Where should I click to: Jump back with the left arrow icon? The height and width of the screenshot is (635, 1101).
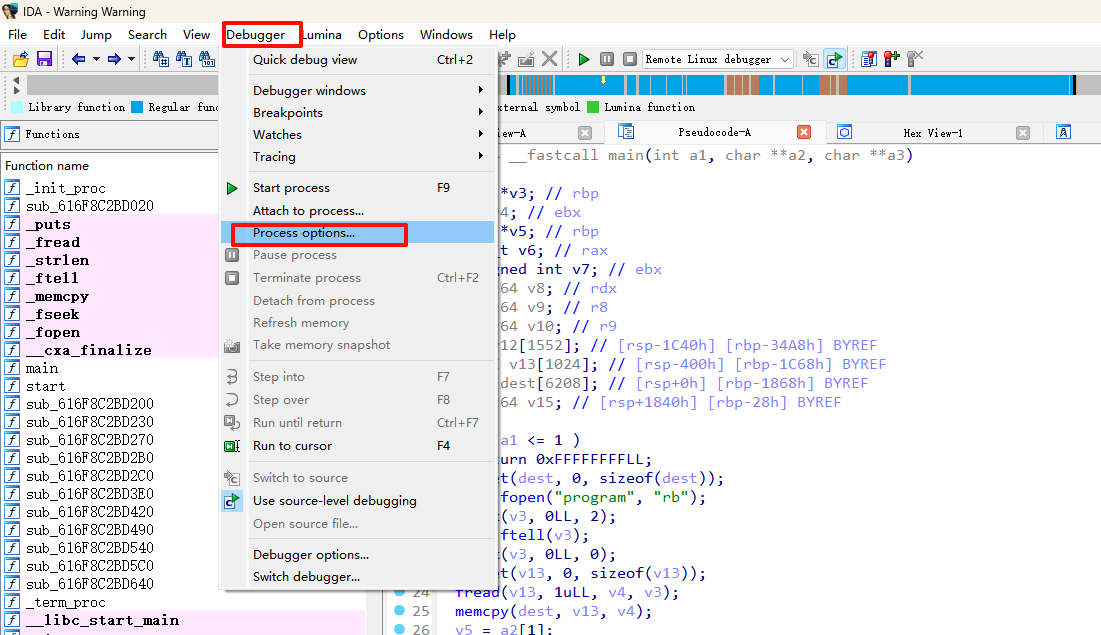click(79, 59)
